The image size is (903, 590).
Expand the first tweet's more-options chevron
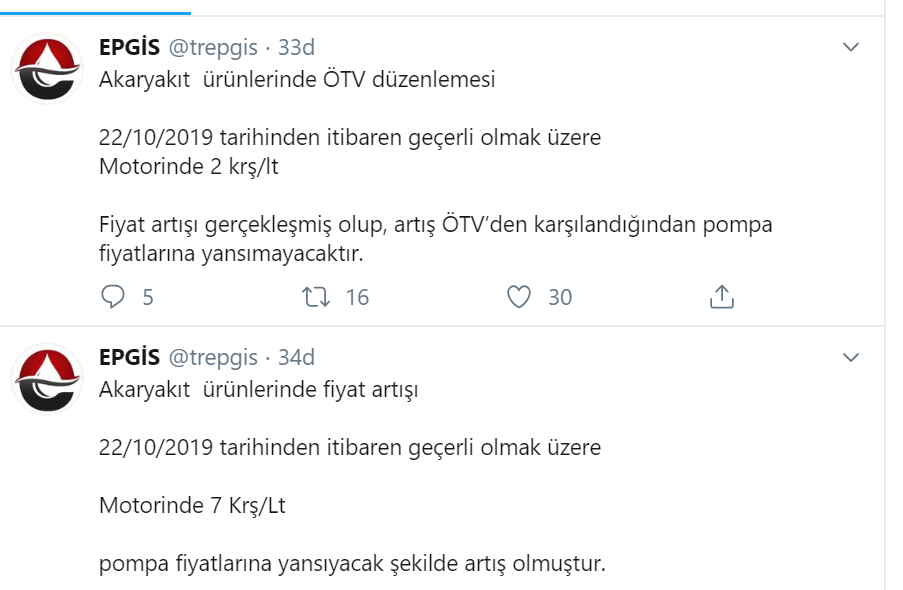(x=851, y=47)
